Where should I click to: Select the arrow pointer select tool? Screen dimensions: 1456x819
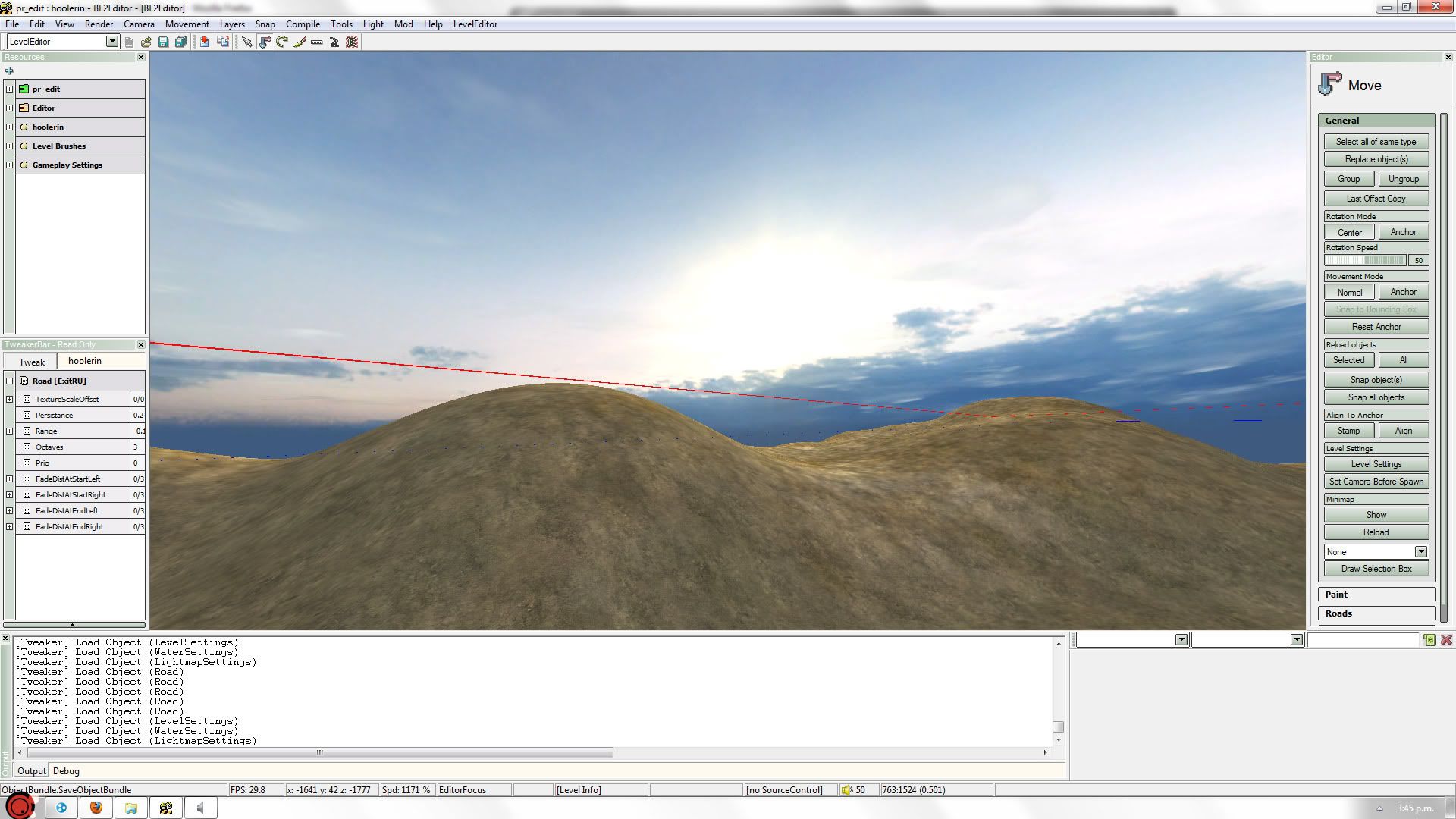pyautogui.click(x=246, y=42)
